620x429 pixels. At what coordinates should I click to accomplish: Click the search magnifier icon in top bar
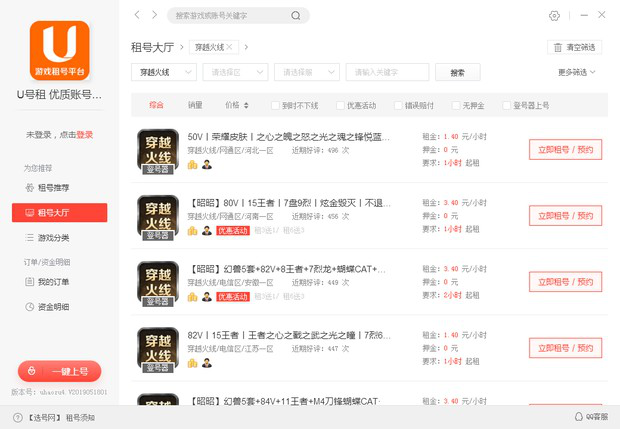click(296, 16)
